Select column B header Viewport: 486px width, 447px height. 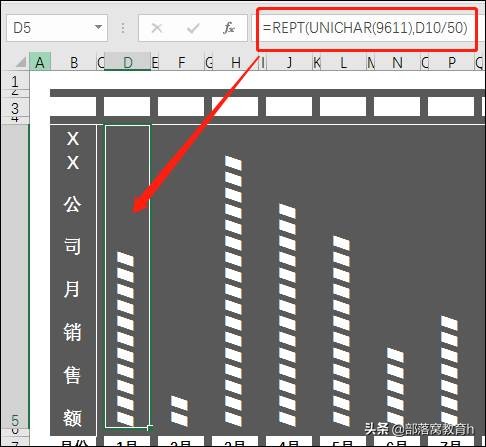74,61
